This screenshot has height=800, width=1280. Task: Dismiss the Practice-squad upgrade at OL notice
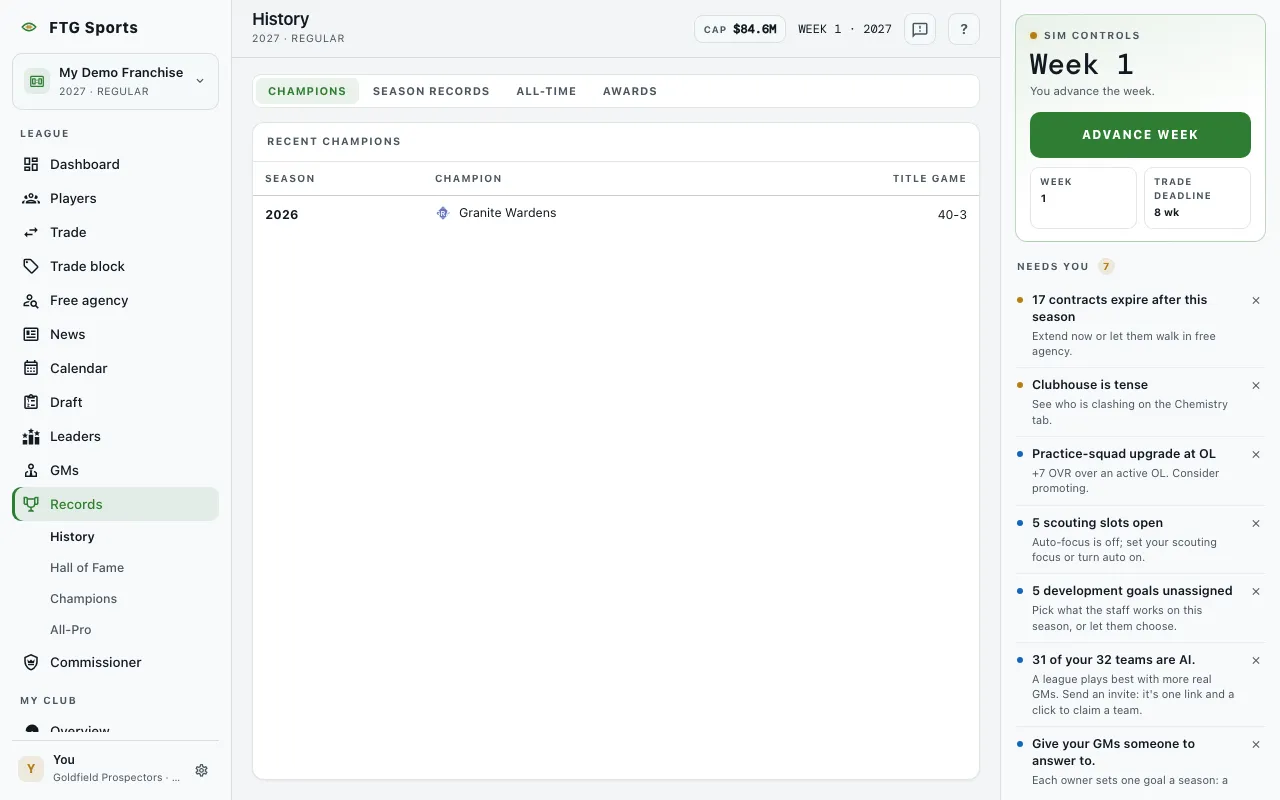1256,454
